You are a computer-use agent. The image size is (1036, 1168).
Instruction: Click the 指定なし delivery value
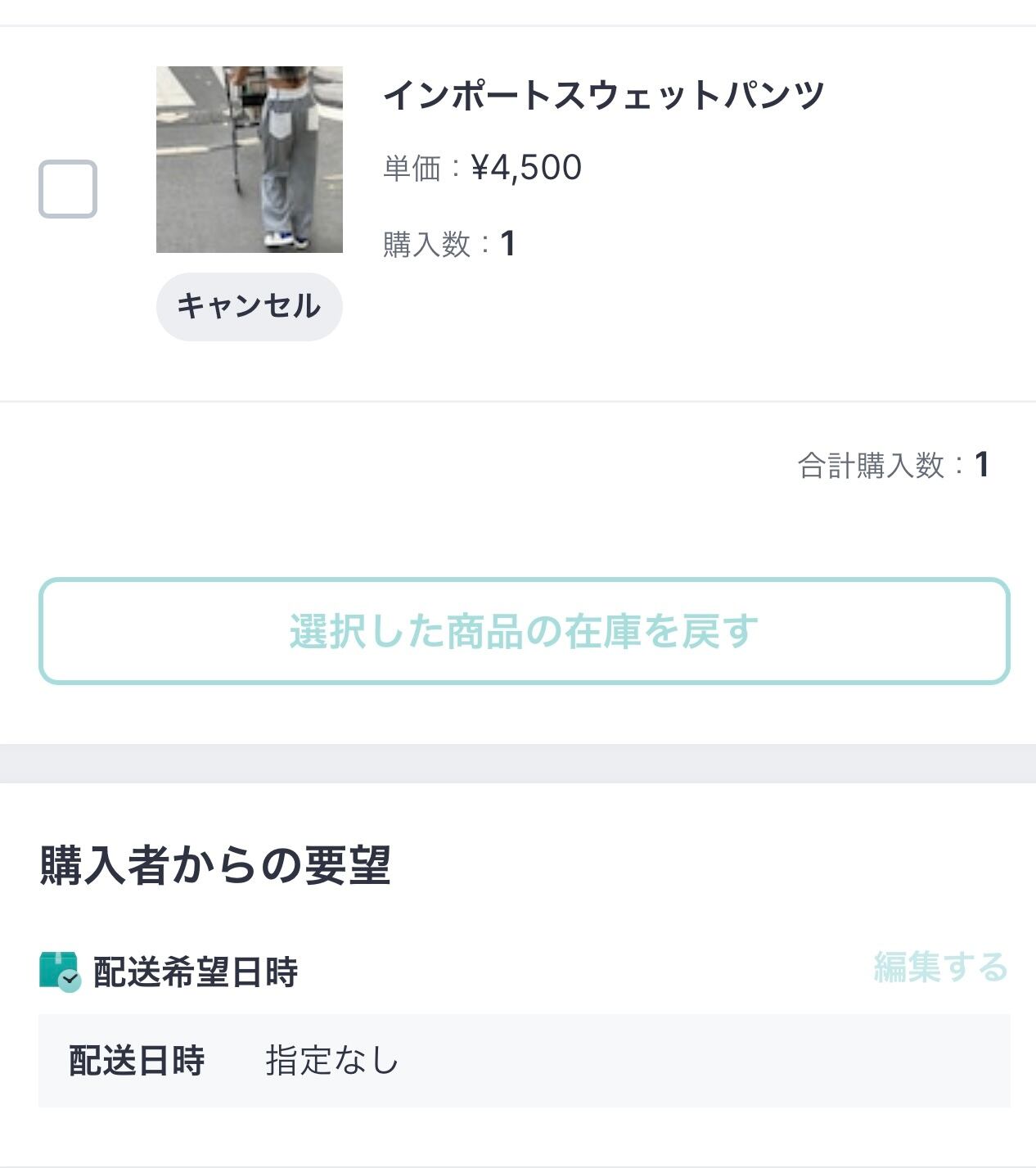[x=331, y=1061]
